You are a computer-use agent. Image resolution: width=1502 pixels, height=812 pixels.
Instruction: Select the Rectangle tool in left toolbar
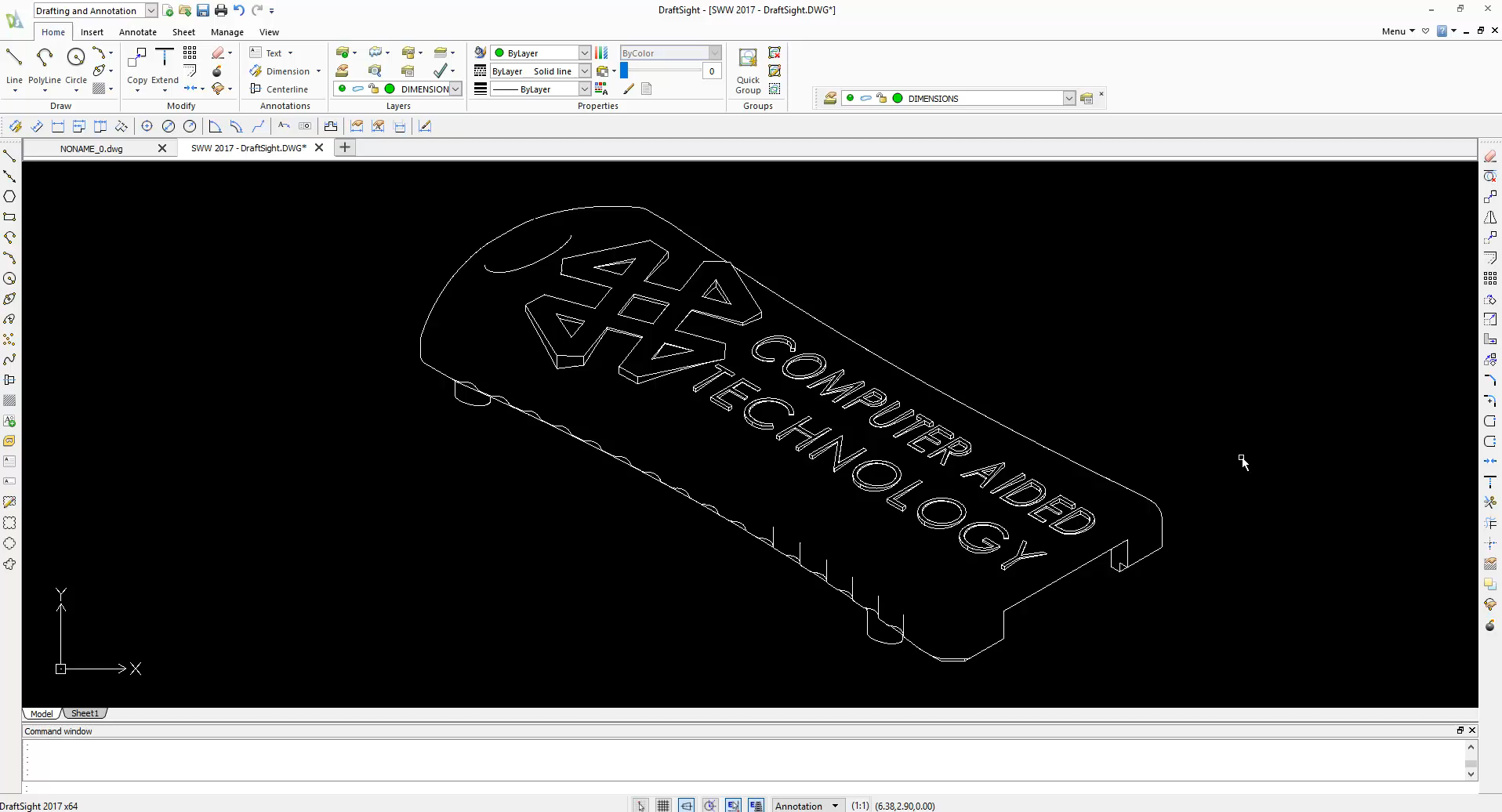point(9,217)
